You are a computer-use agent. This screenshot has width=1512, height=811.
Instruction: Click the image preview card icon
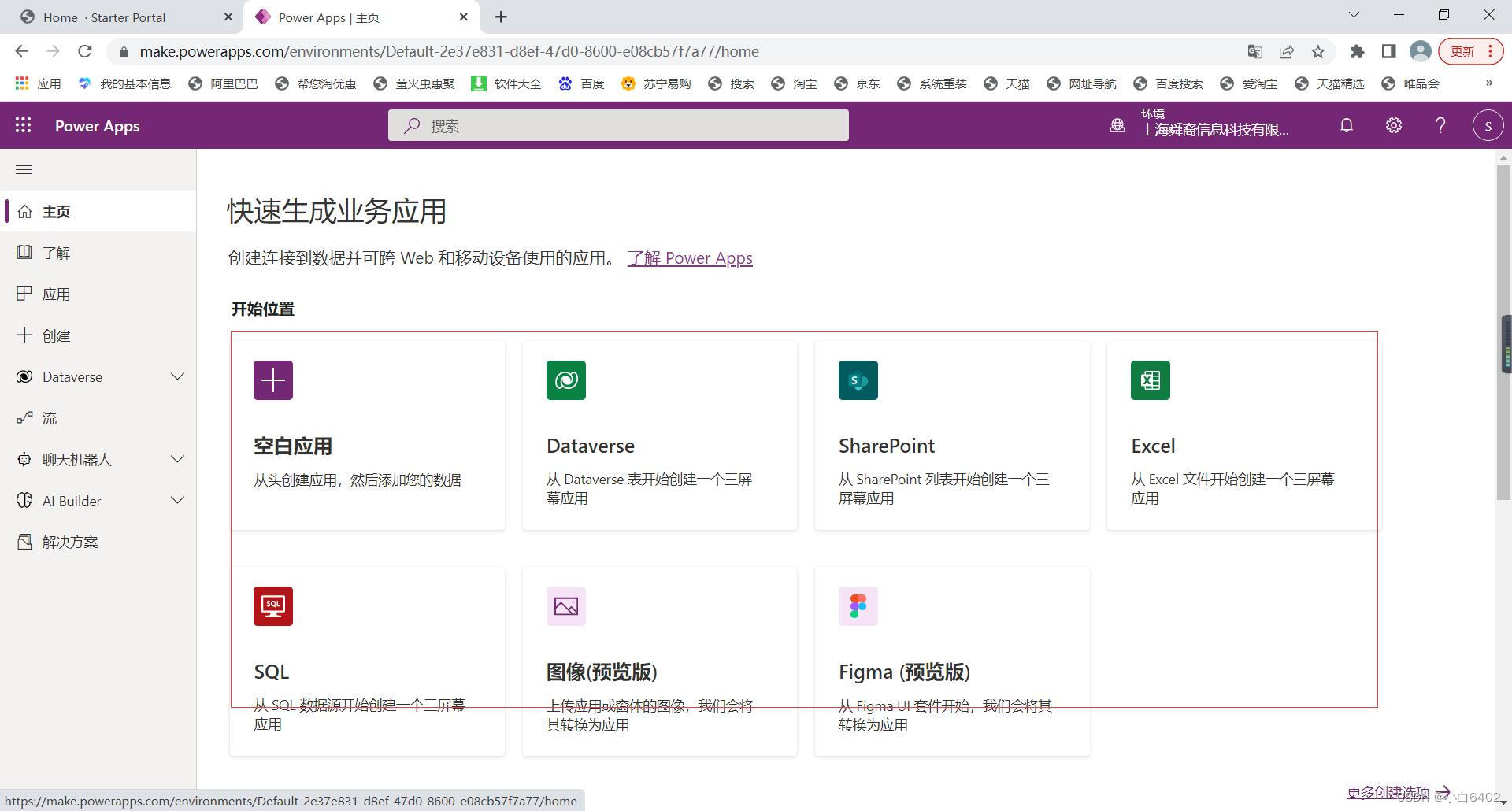pos(566,606)
